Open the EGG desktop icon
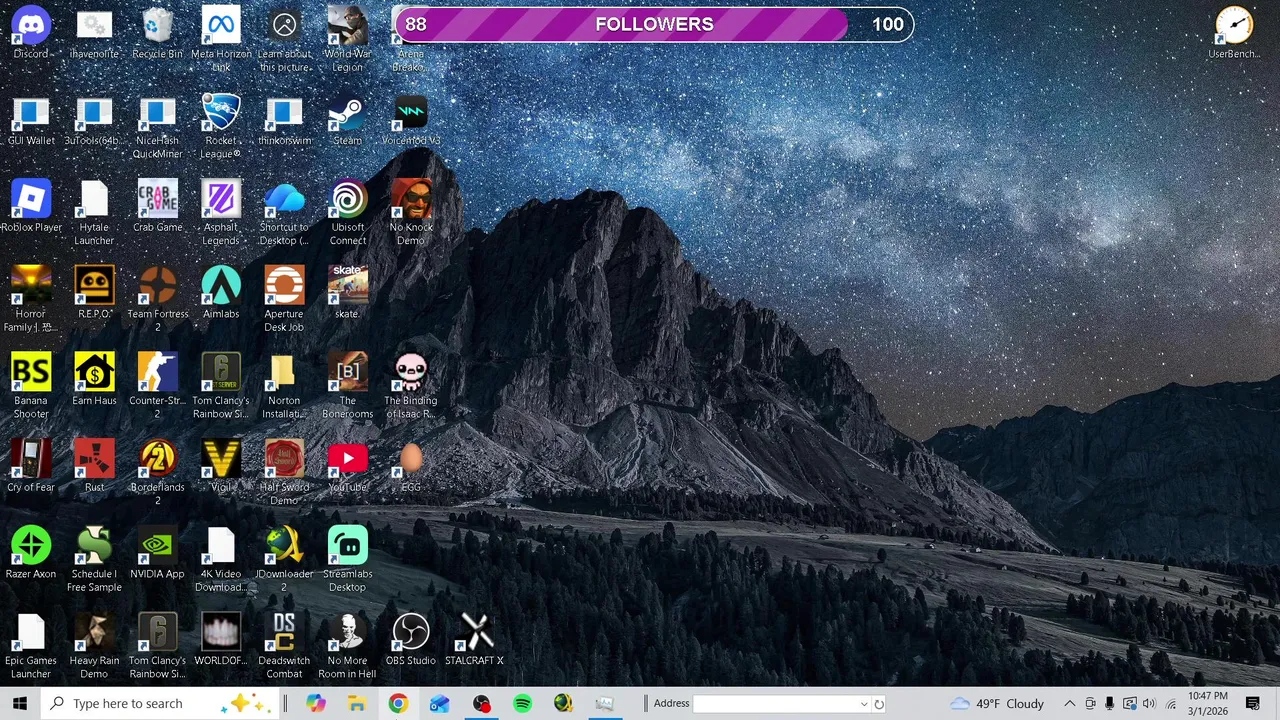The image size is (1280, 720). 411,466
